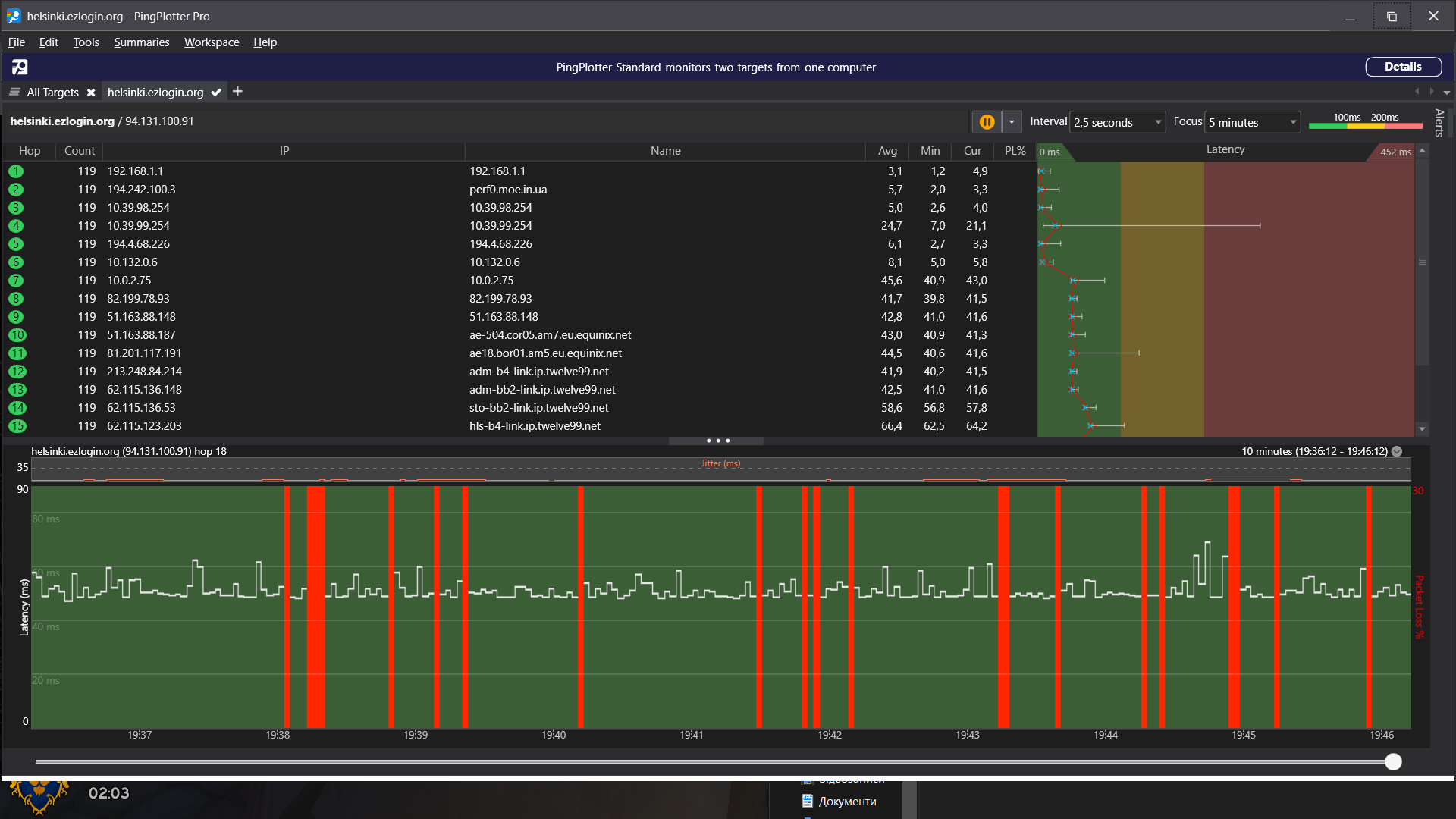1456x819 pixels.
Task: Open the File menu
Action: [17, 42]
